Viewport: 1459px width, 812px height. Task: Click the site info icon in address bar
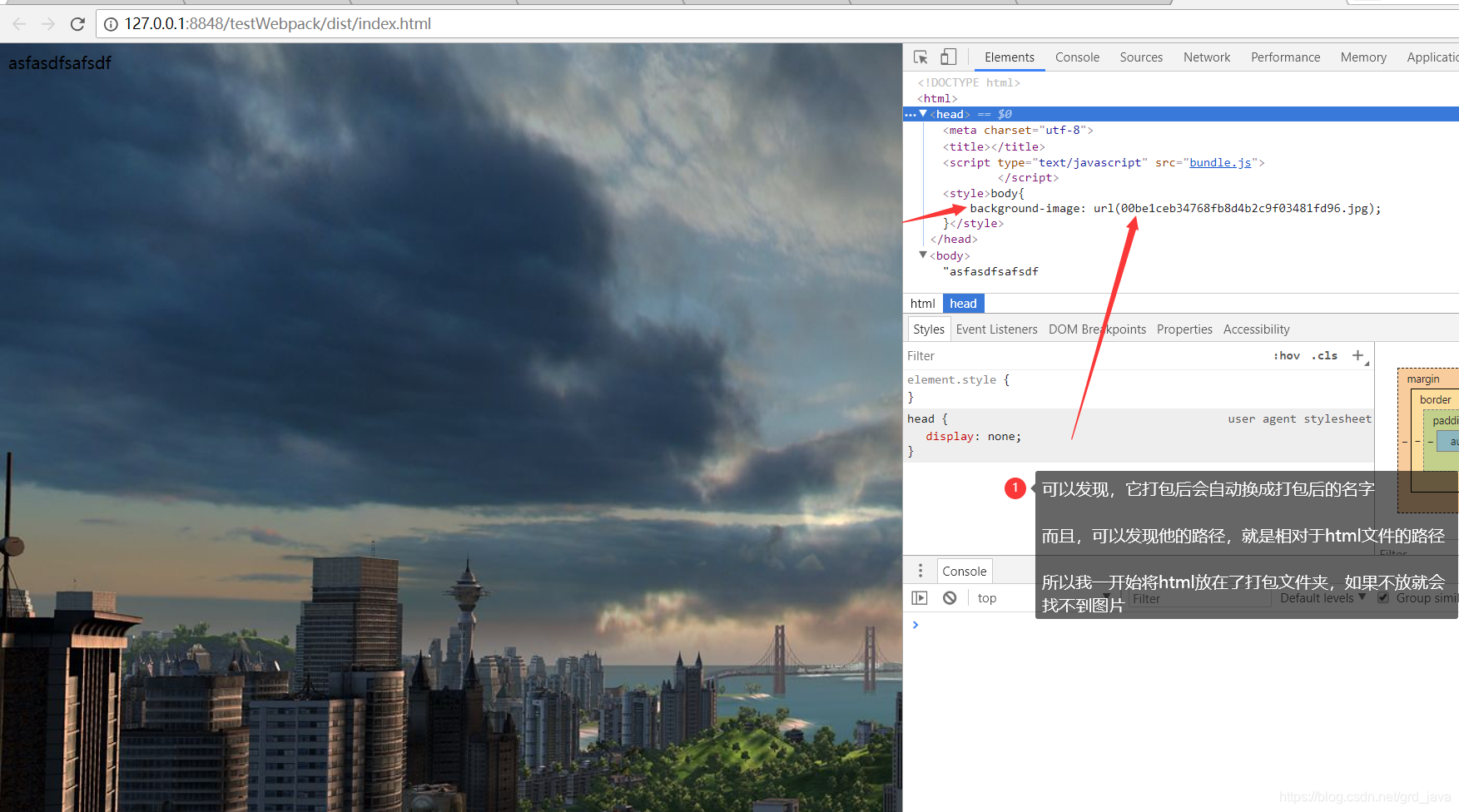[111, 24]
